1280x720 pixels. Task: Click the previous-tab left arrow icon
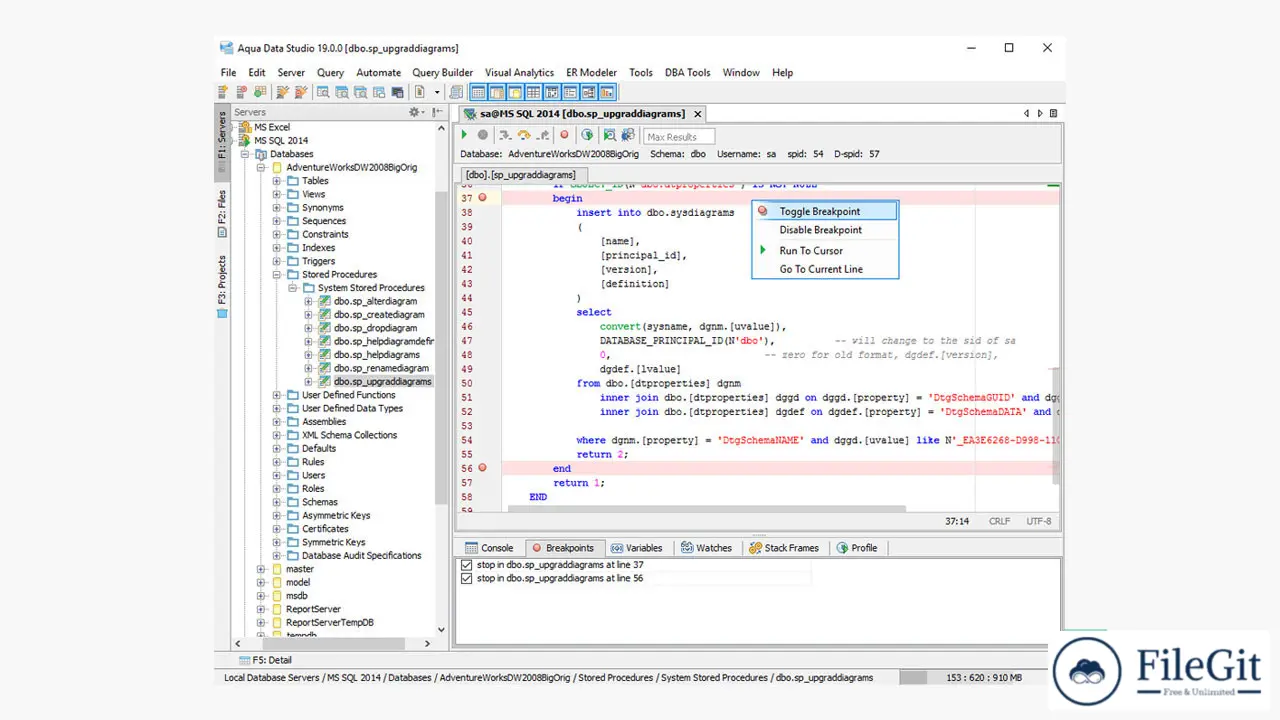(1026, 113)
